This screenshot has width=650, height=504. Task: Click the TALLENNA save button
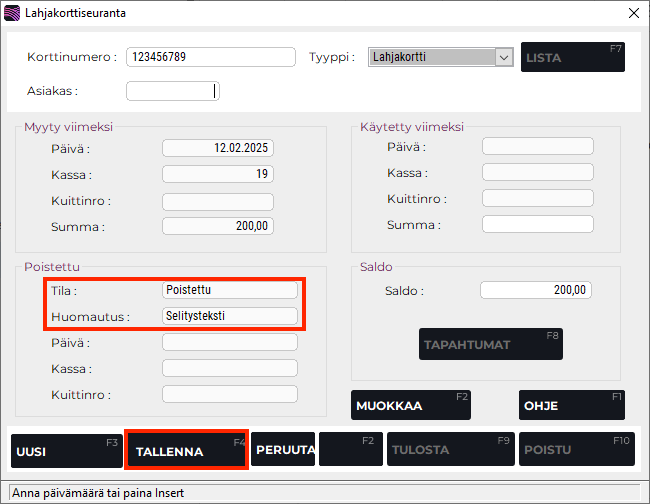[x=186, y=451]
